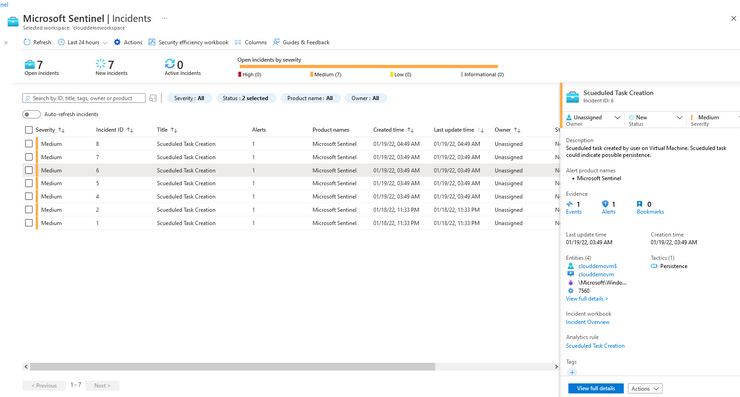Click the Guides & Feedback icon
This screenshot has width=740, height=397.
point(277,42)
